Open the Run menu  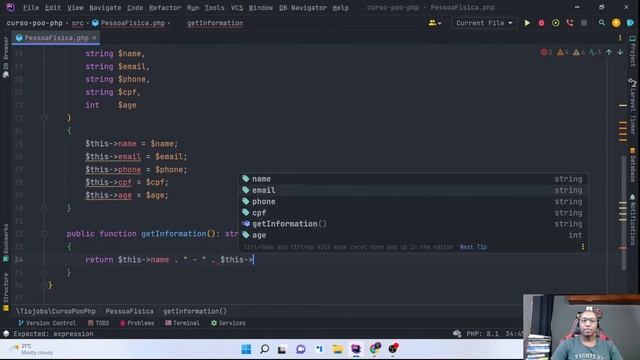click(x=193, y=7)
